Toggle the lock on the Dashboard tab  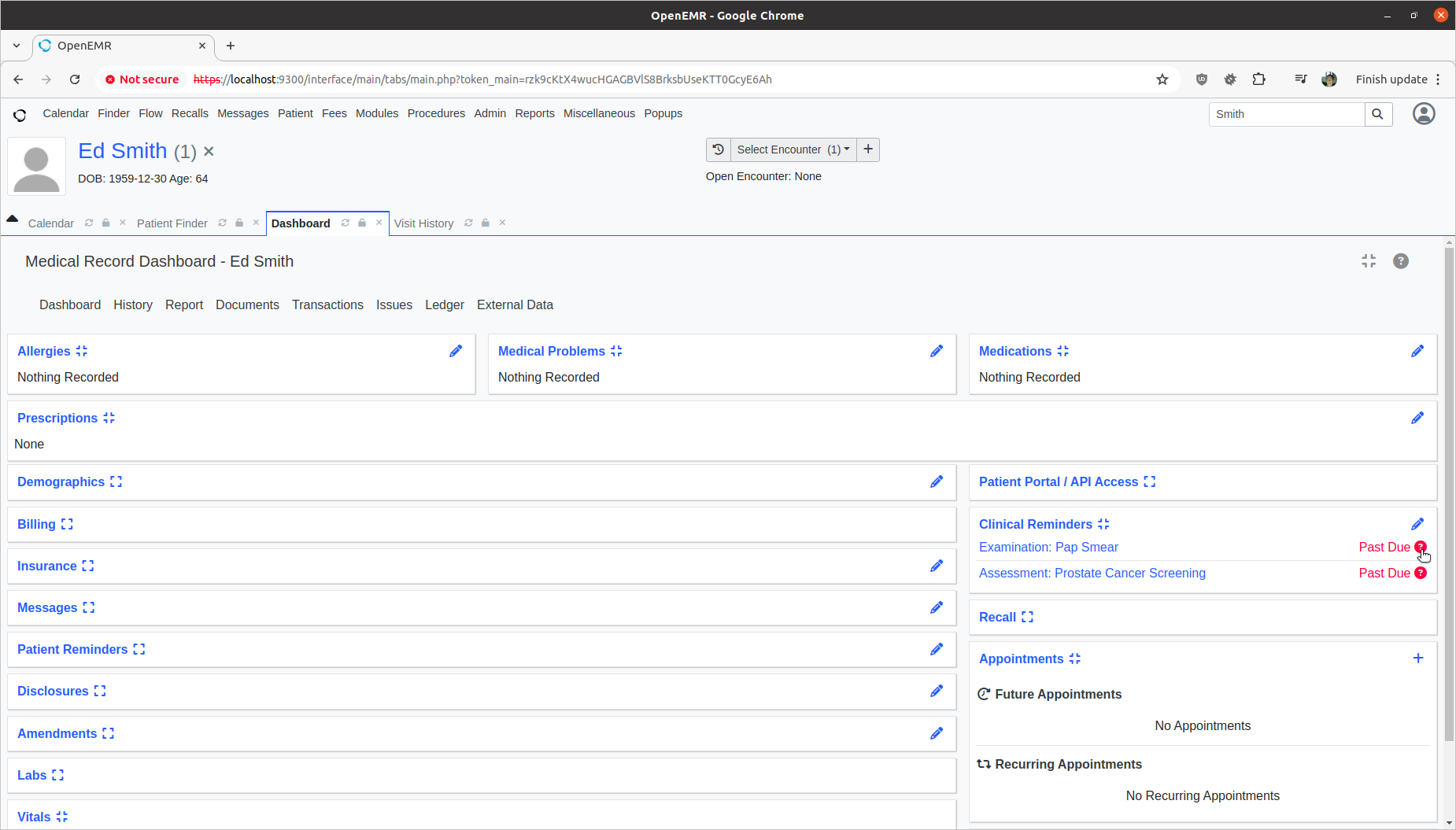362,223
